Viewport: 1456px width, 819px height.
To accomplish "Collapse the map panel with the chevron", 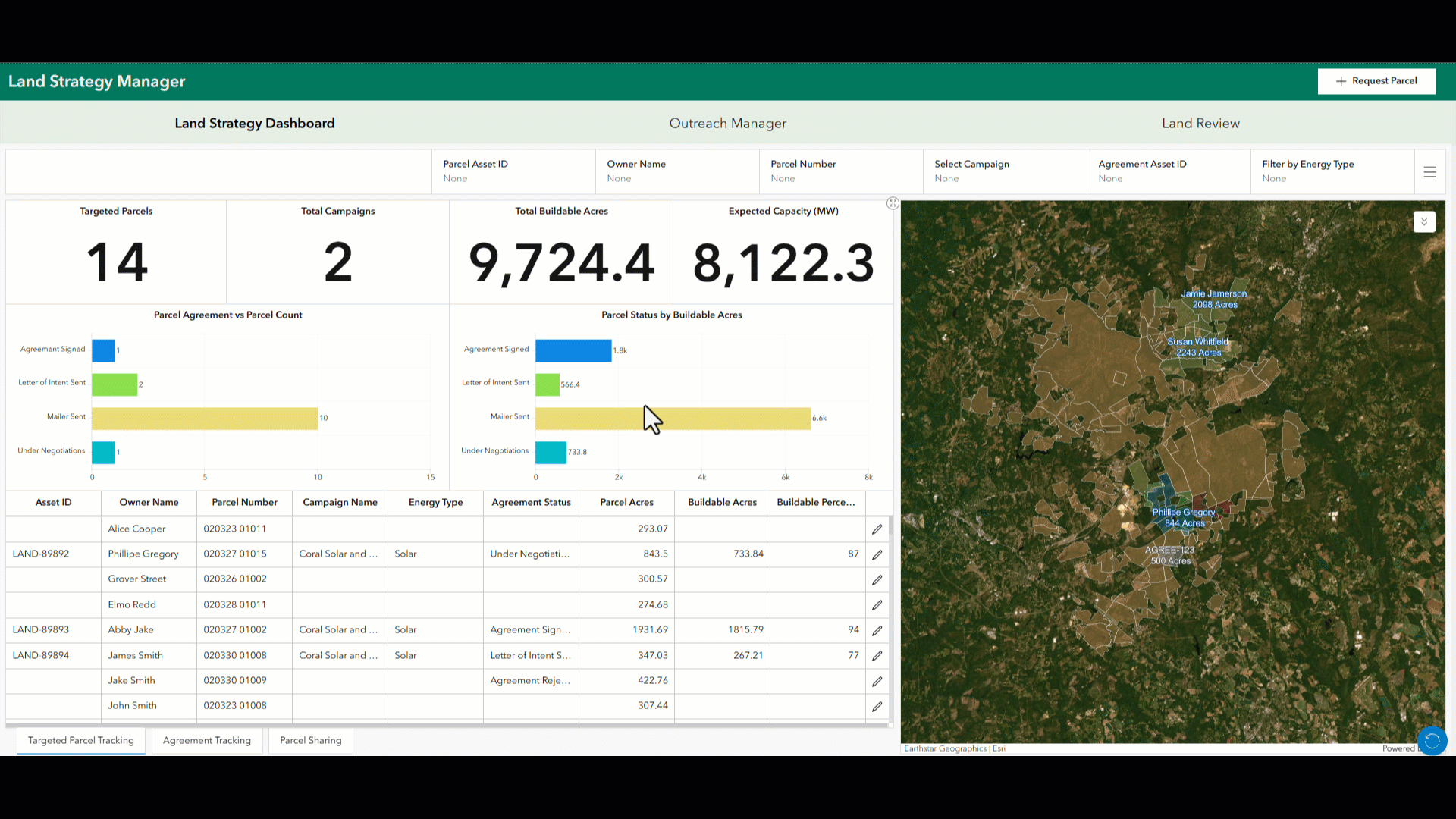I will click(1424, 221).
